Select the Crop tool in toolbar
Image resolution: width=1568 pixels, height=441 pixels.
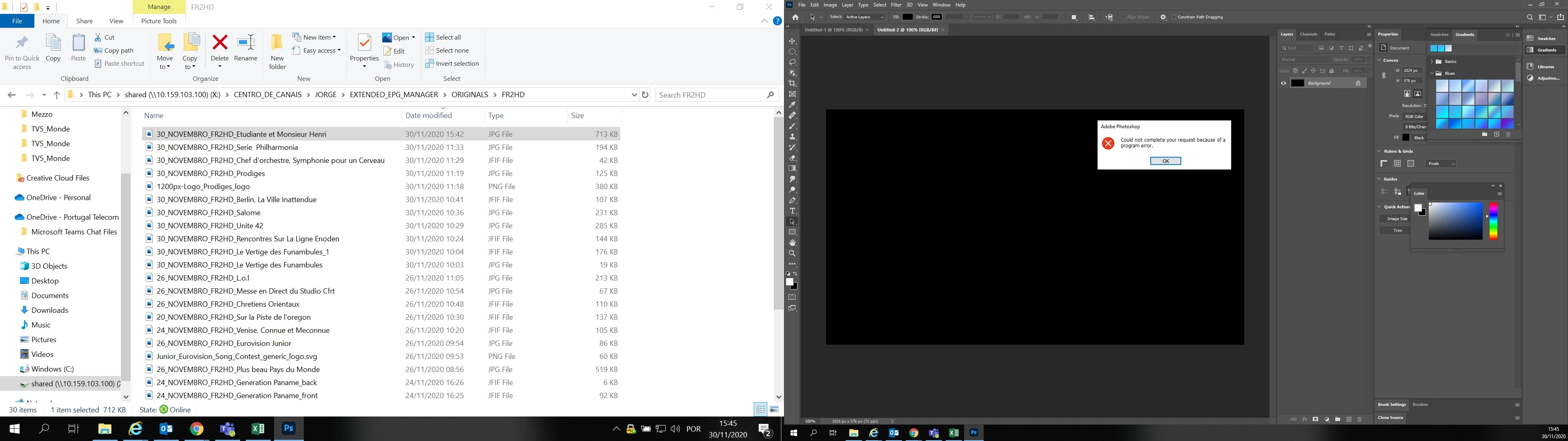[x=792, y=83]
